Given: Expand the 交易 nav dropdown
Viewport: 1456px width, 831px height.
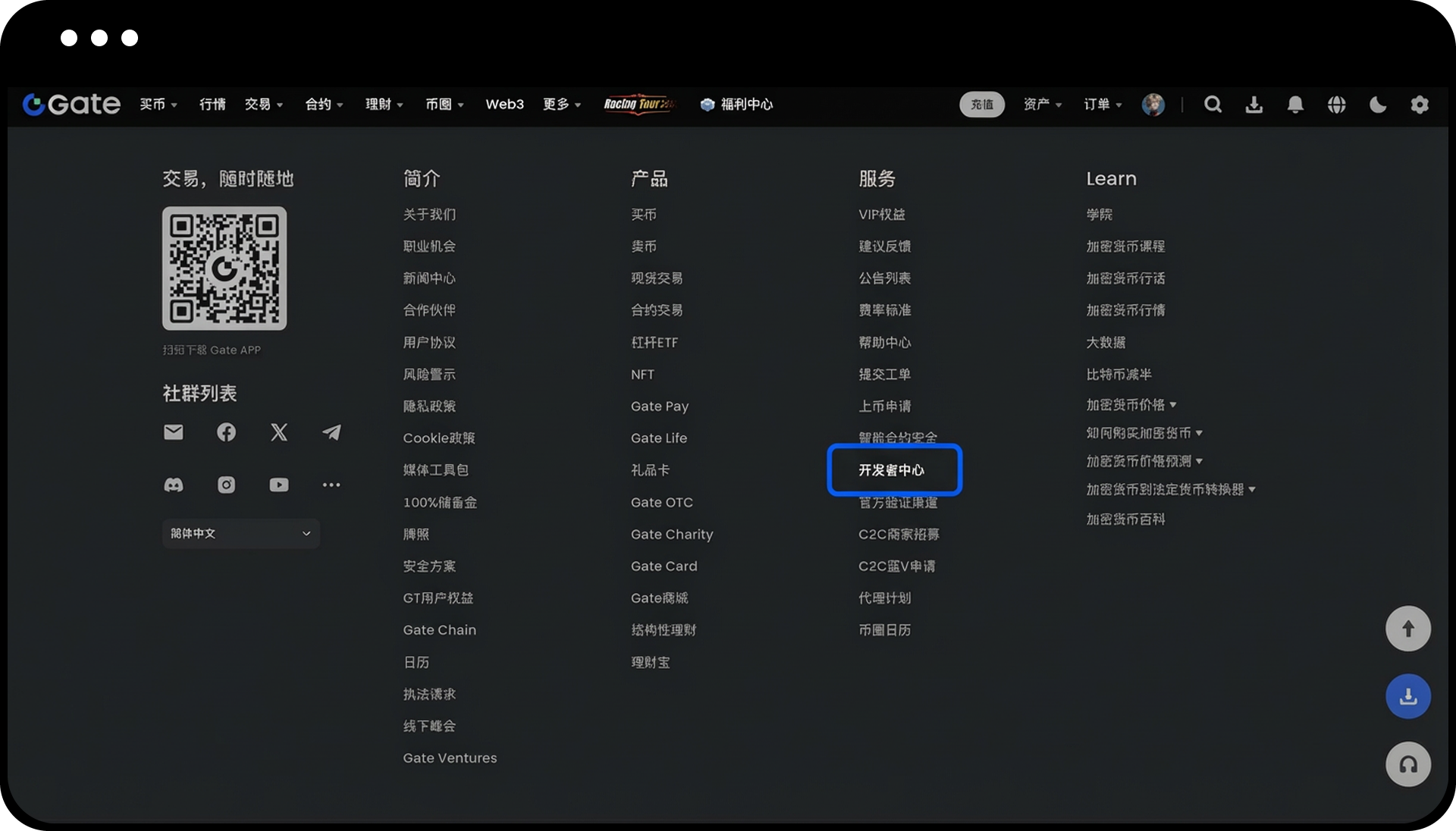Looking at the screenshot, I should [264, 105].
